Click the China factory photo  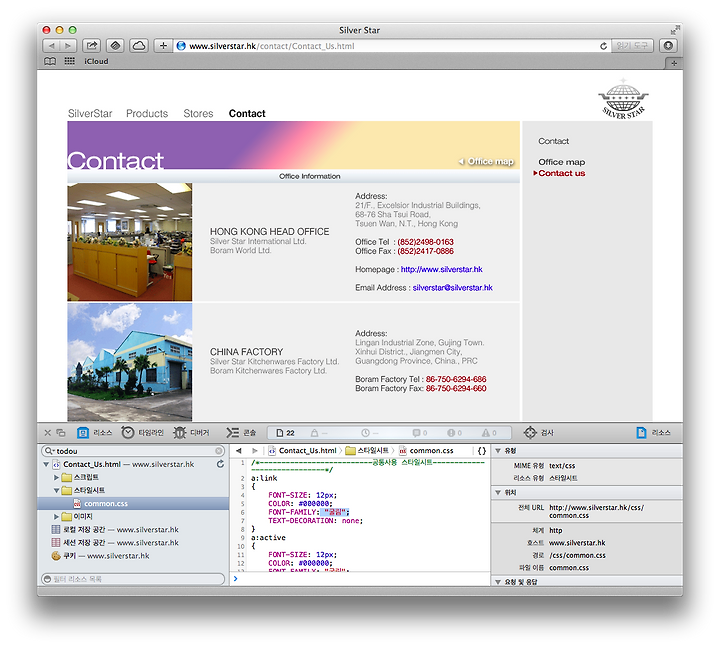[129, 362]
